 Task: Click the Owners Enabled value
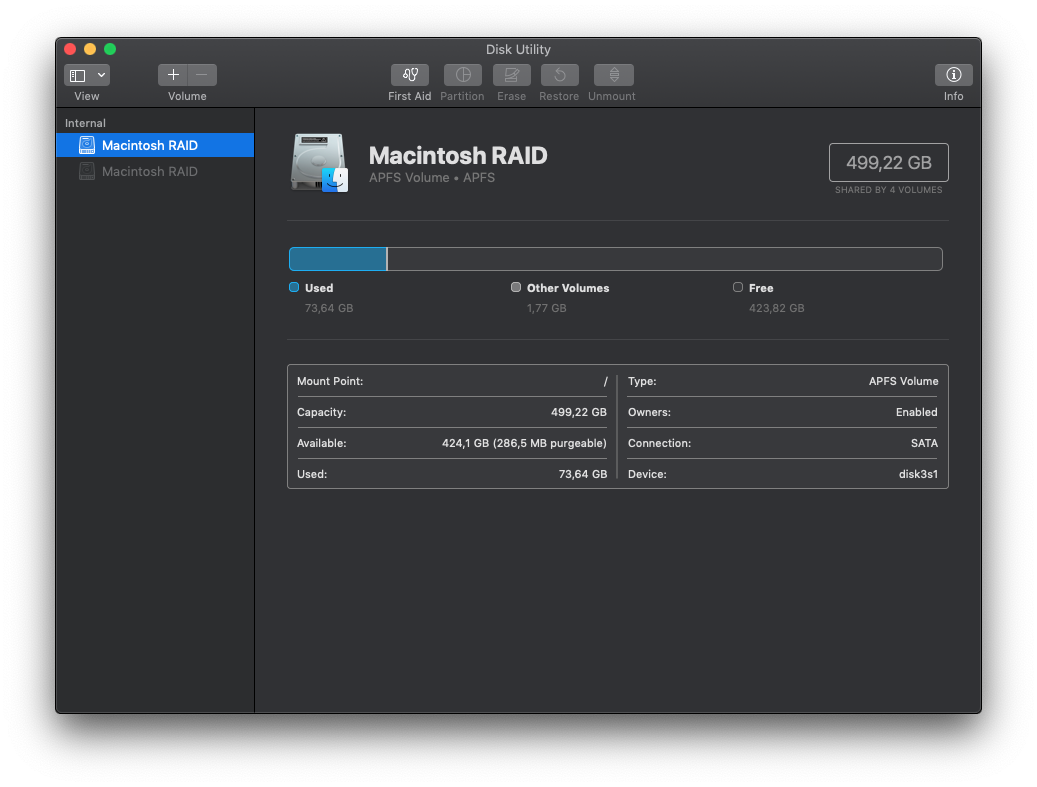[917, 412]
